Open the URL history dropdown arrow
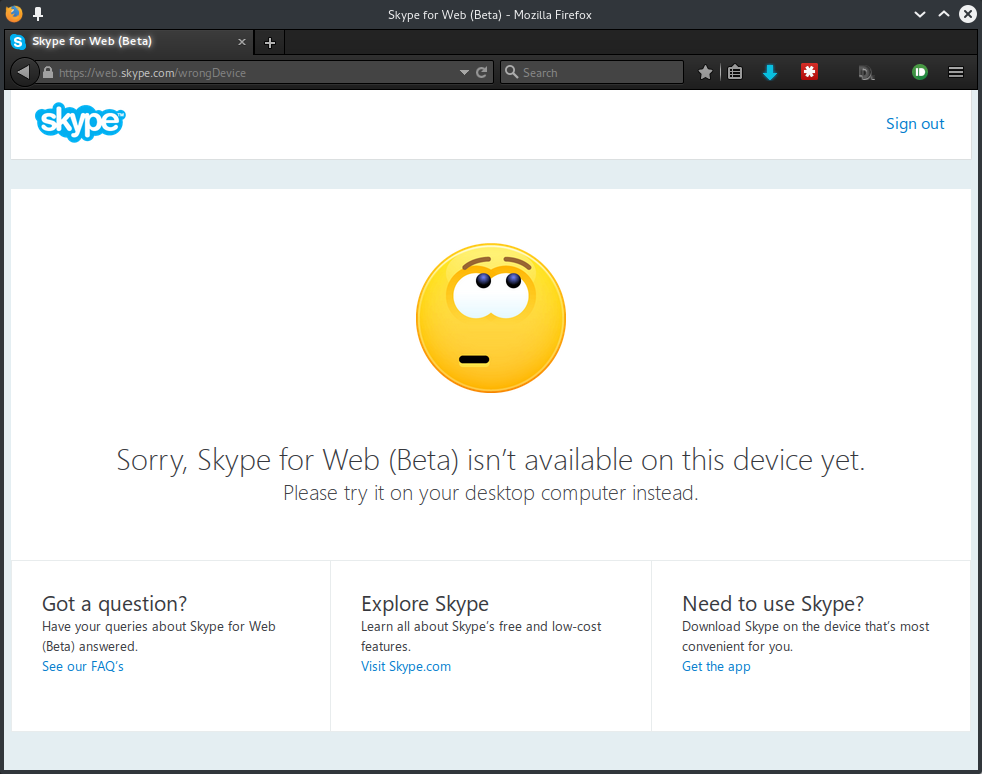 (x=464, y=73)
